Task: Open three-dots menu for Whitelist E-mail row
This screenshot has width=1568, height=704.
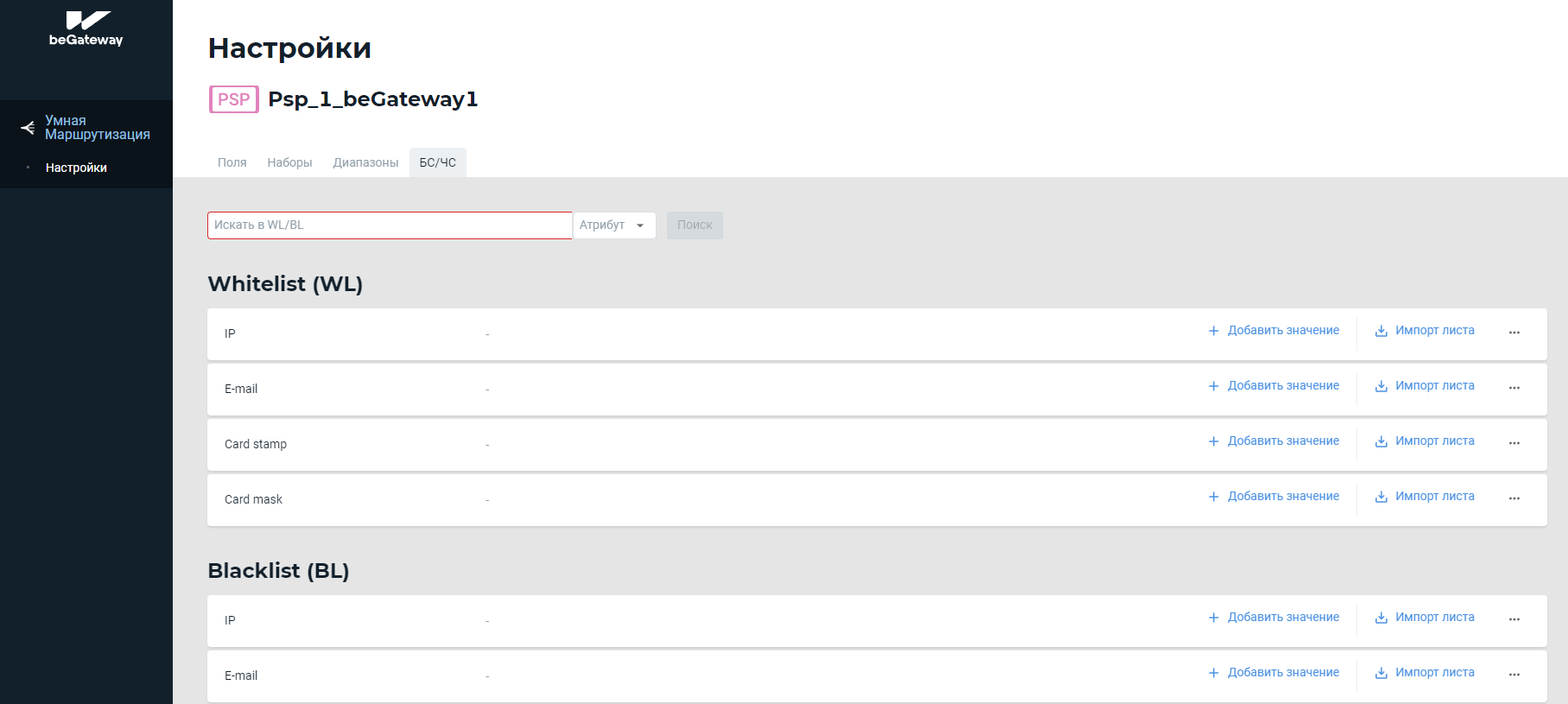Action: (x=1514, y=388)
